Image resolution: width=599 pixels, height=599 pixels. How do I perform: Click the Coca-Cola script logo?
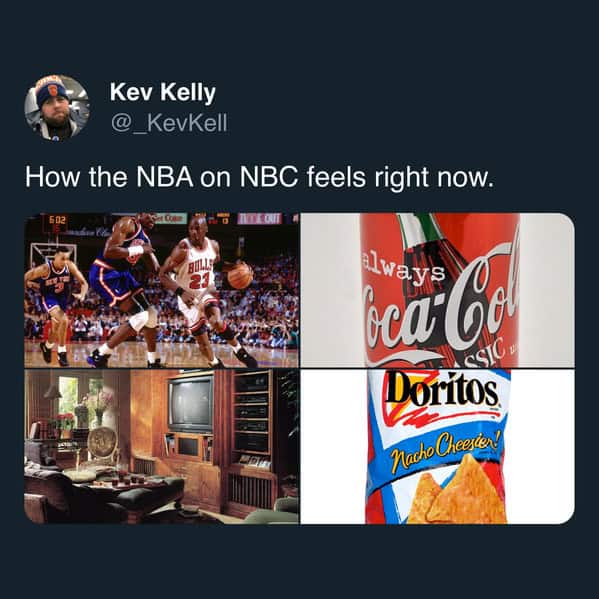(x=441, y=306)
